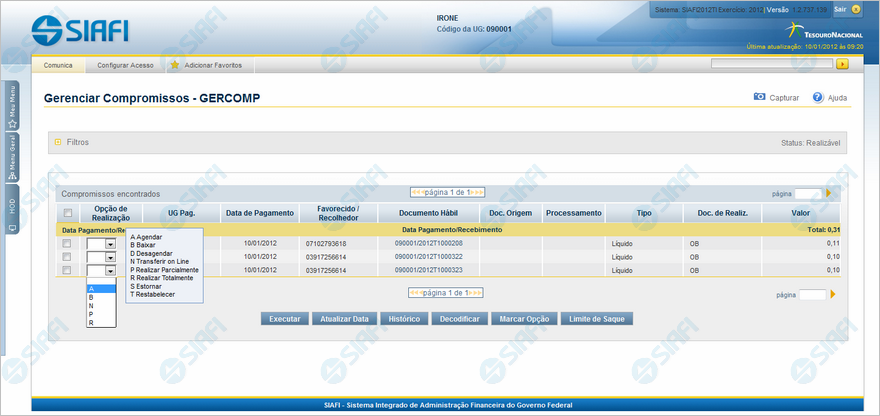This screenshot has width=880, height=416.
Task: Open the Meu Menu side tab
Action: (x=12, y=102)
